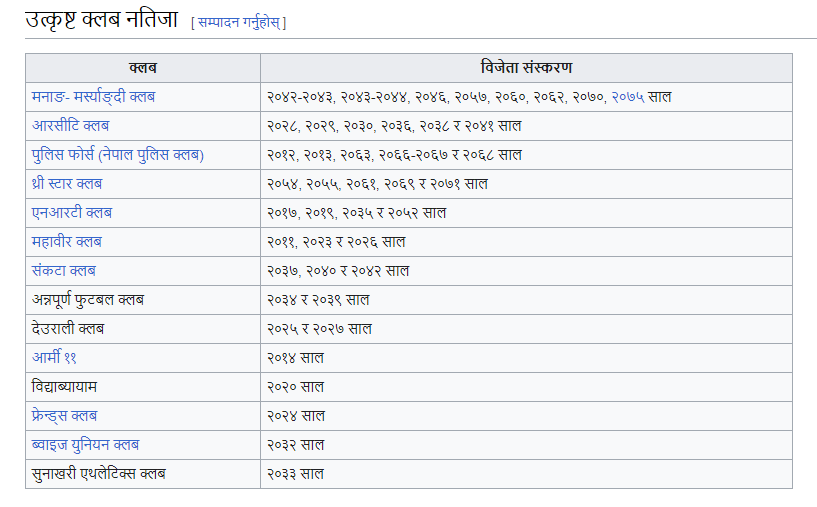Click the विजेता संस्करण column header
817x507 pixels.
526,68
